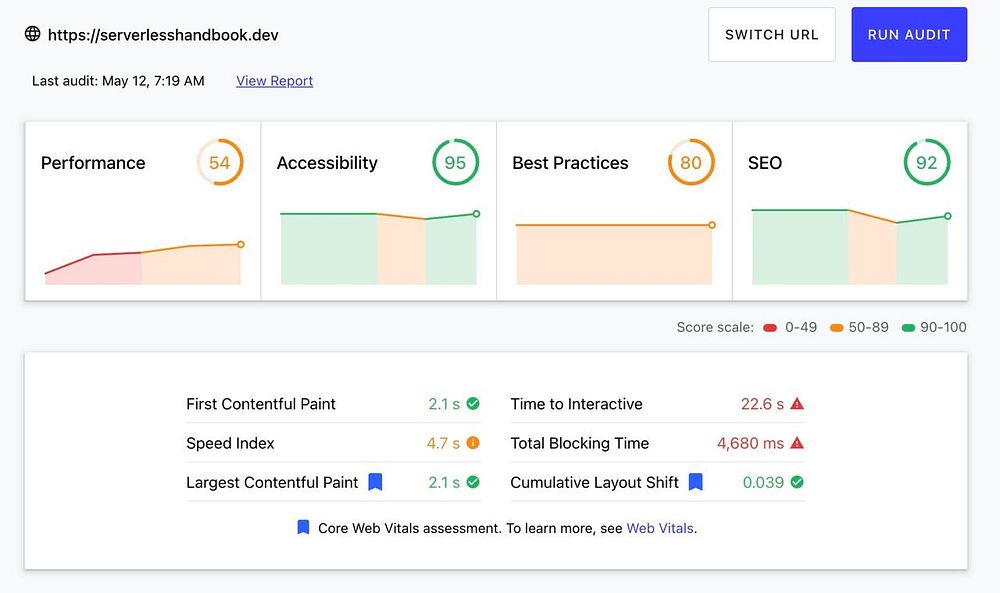1000x593 pixels.
Task: Click the orange info icon next to Speed Index
Action: (473, 443)
